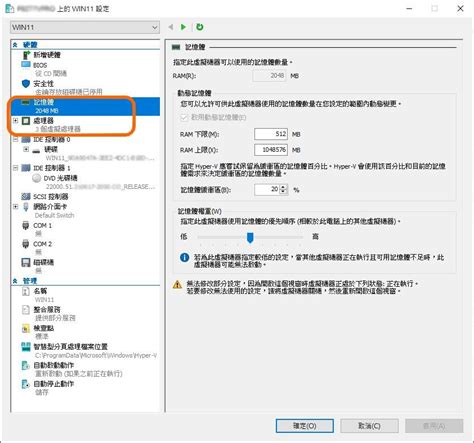Click the COM 1 port icon
The height and width of the screenshot is (443, 474).
pyautogui.click(x=26, y=226)
